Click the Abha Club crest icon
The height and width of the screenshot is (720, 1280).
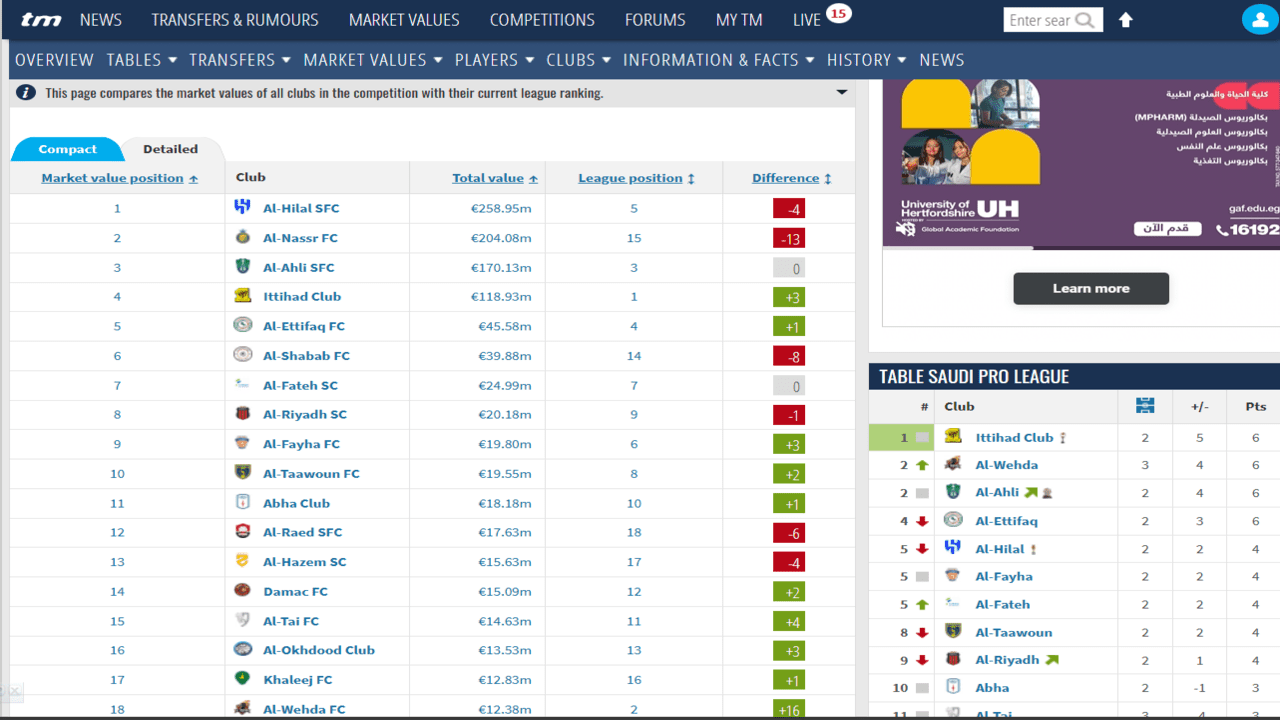click(242, 502)
